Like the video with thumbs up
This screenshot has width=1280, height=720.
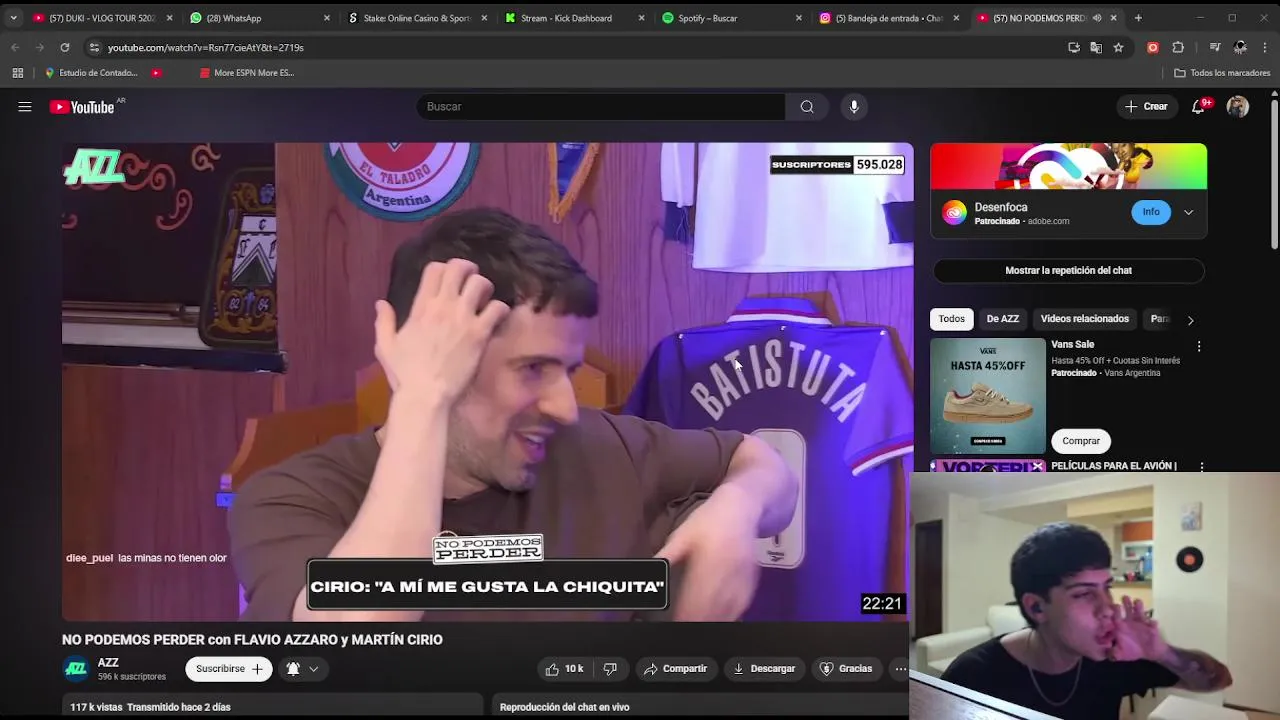(x=564, y=669)
